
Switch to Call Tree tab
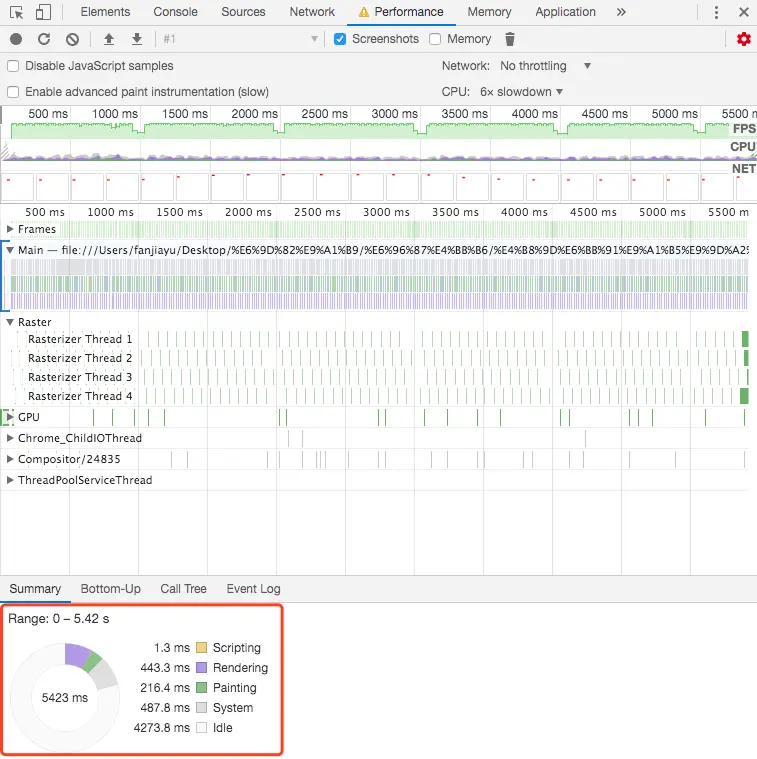tap(183, 589)
